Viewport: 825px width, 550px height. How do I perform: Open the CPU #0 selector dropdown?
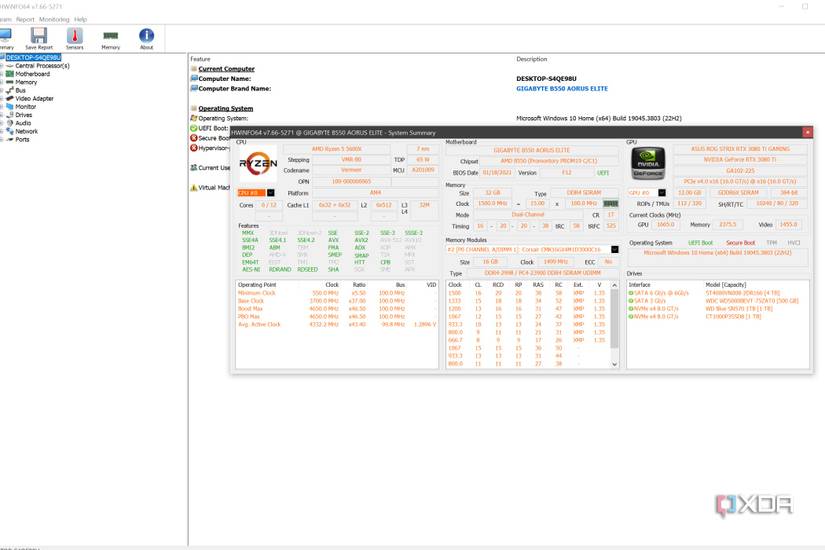coord(270,193)
